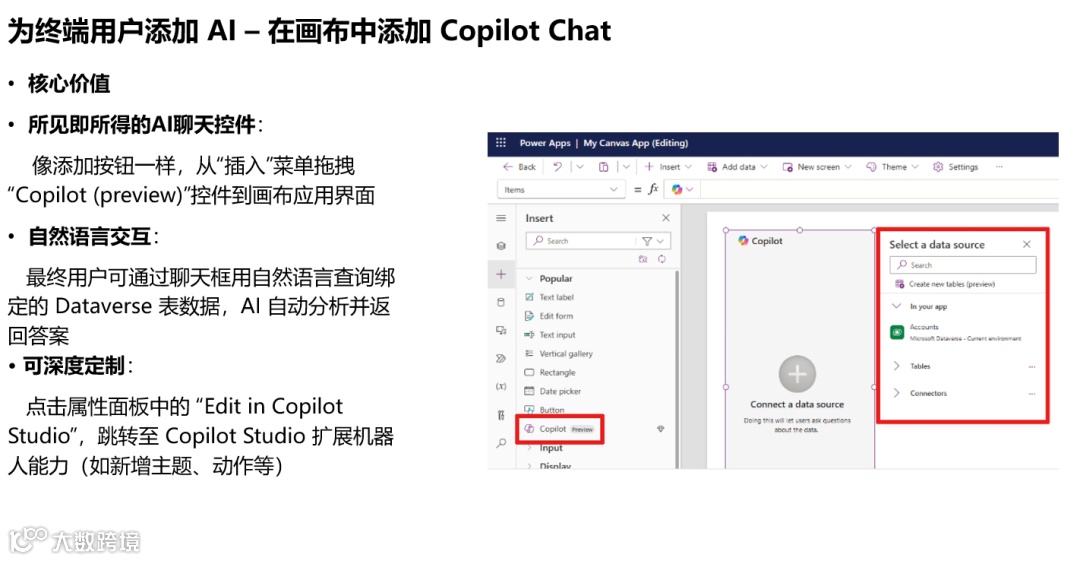Open the Variables (x) sidebar icon
The width and height of the screenshot is (1080, 561).
coord(501,387)
